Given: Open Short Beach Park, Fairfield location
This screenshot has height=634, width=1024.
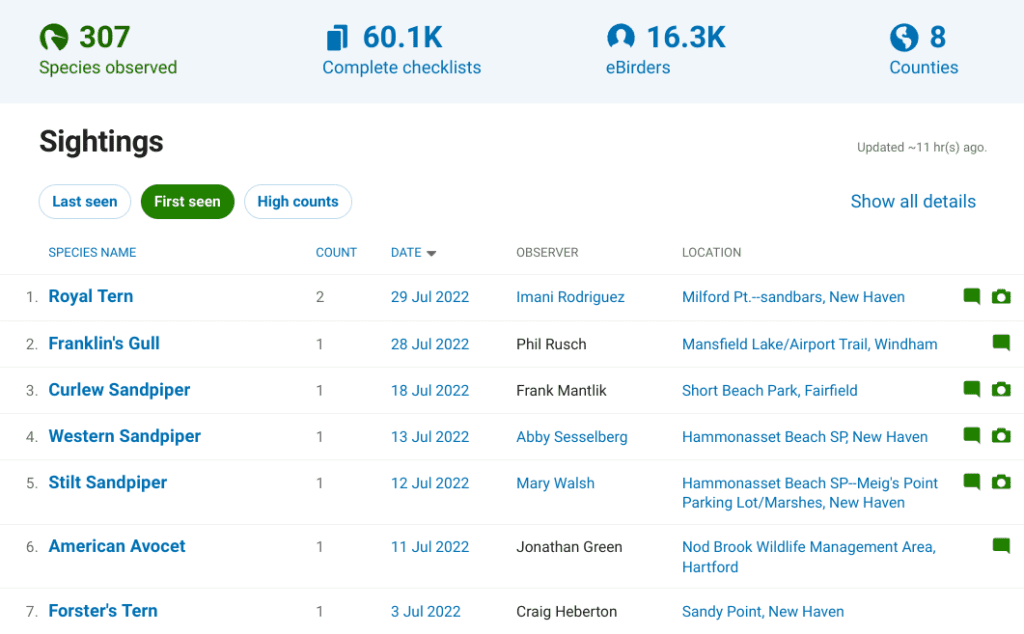Looking at the screenshot, I should click(769, 390).
